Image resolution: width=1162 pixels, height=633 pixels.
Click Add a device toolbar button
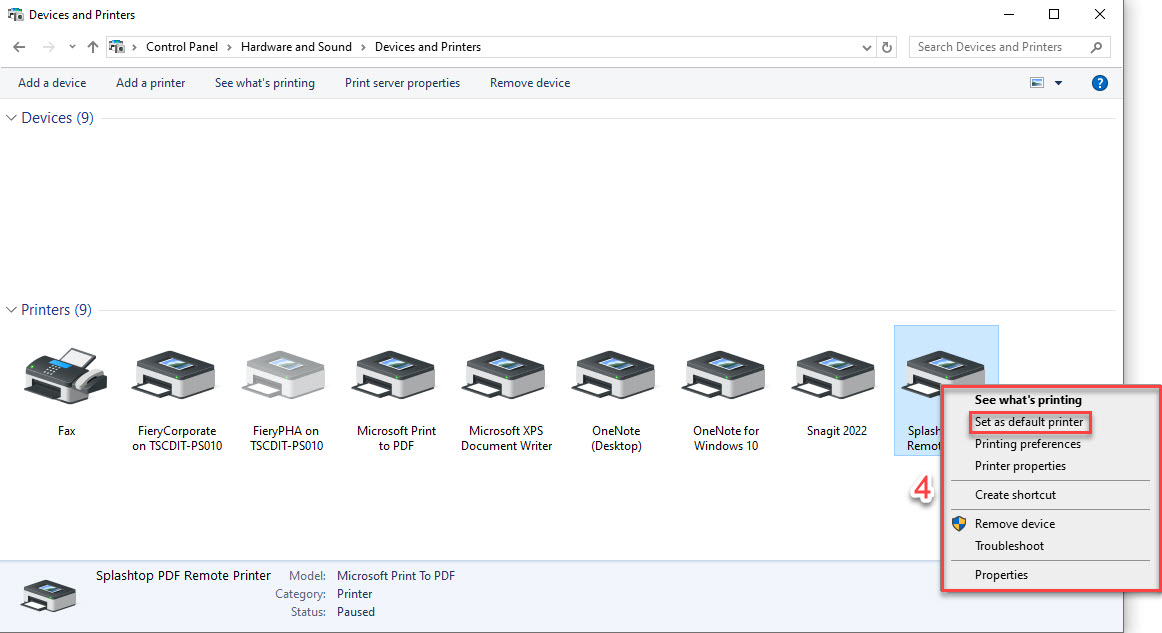(x=52, y=83)
